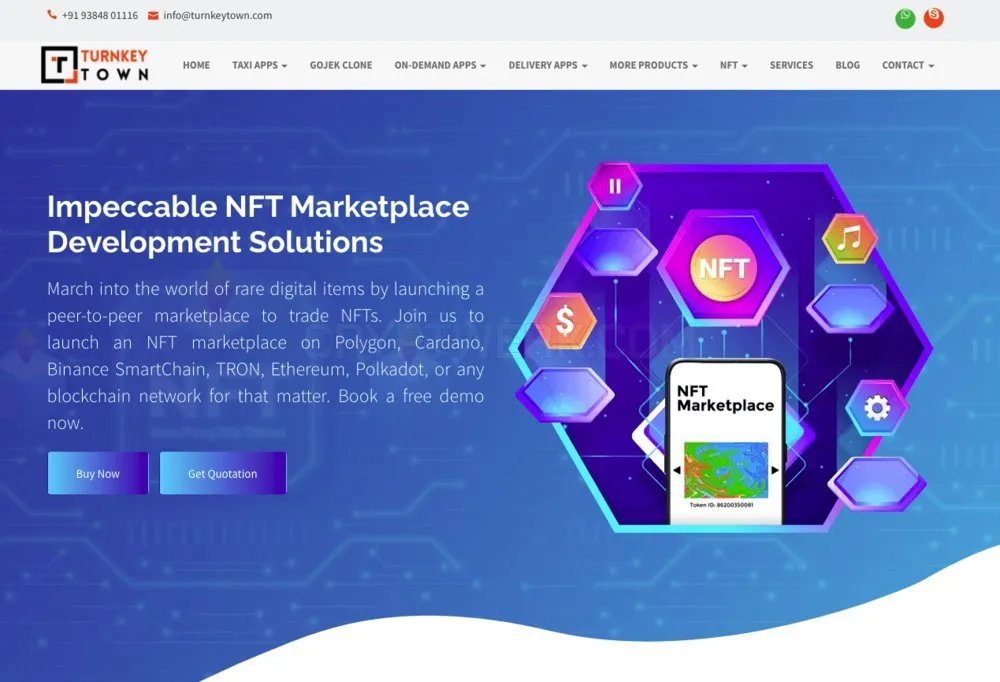Click the Get Quotation button
The width and height of the screenshot is (1000, 682).
223,473
